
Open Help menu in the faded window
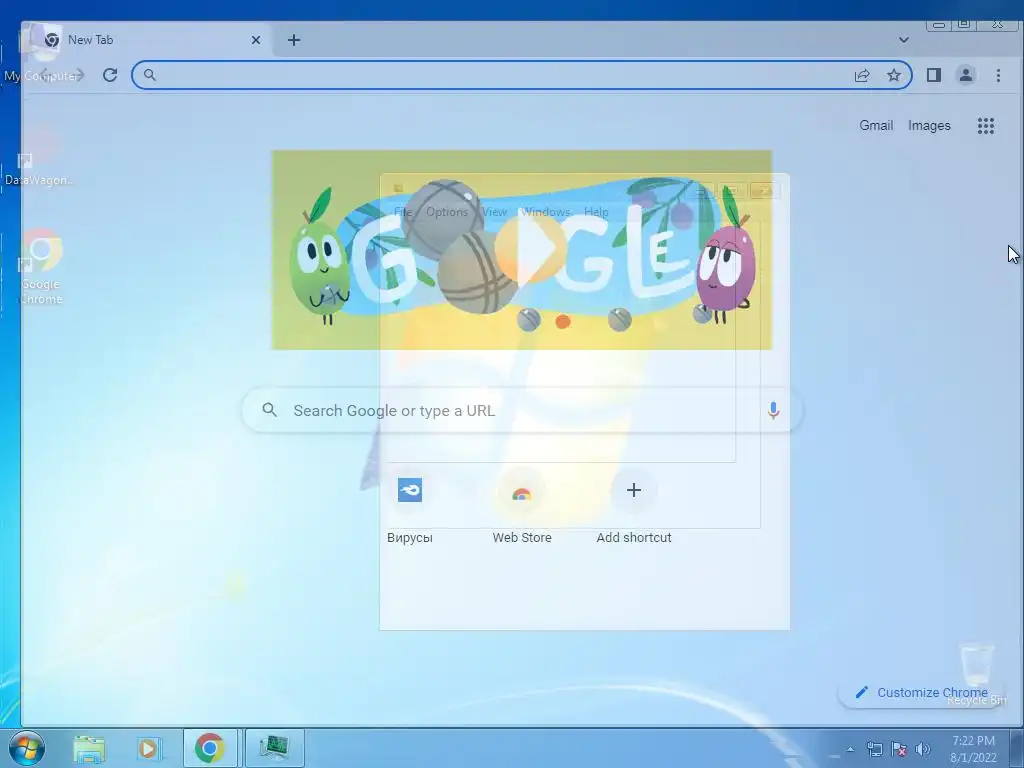[596, 212]
